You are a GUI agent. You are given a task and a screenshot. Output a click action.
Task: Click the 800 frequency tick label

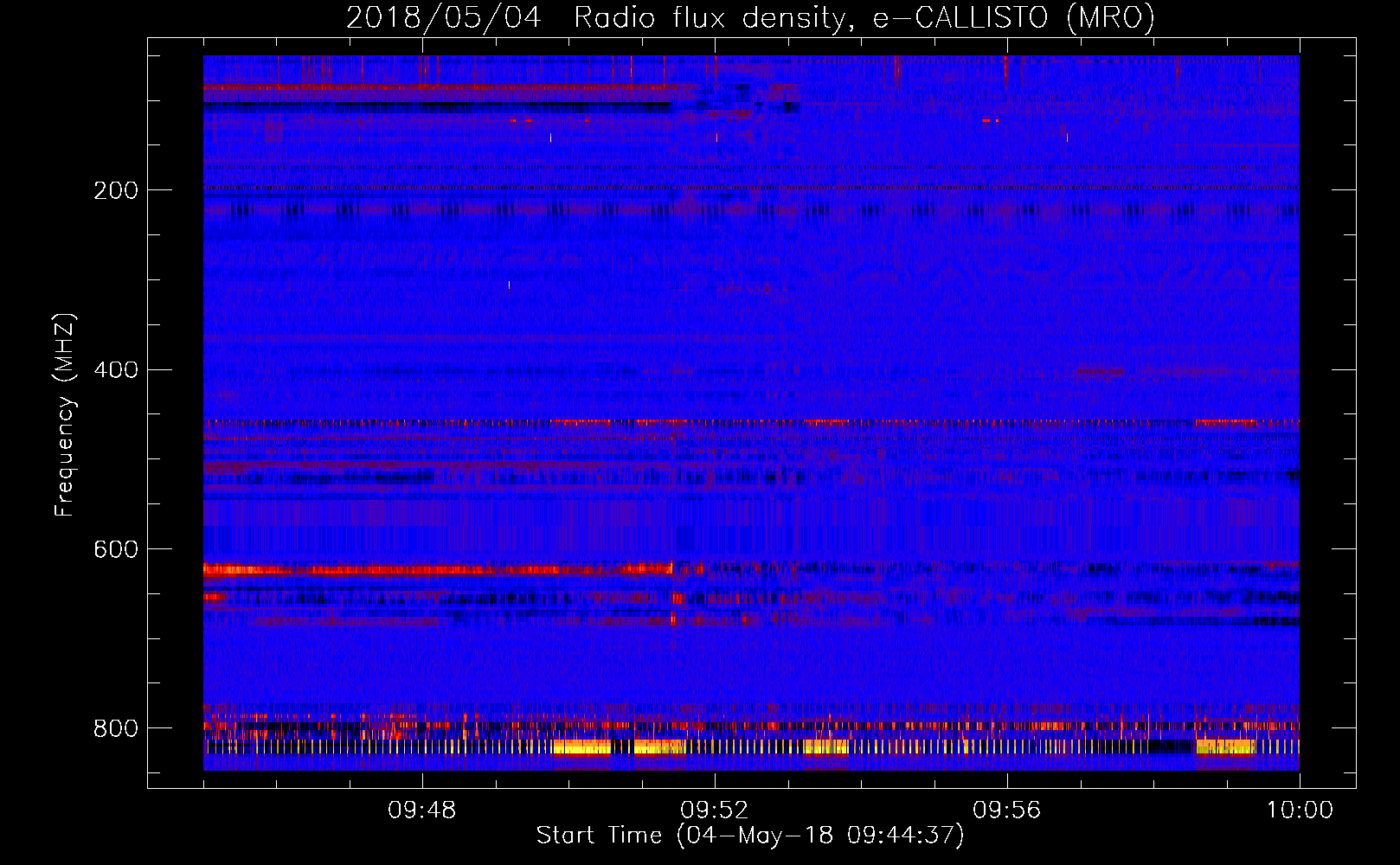[x=116, y=728]
